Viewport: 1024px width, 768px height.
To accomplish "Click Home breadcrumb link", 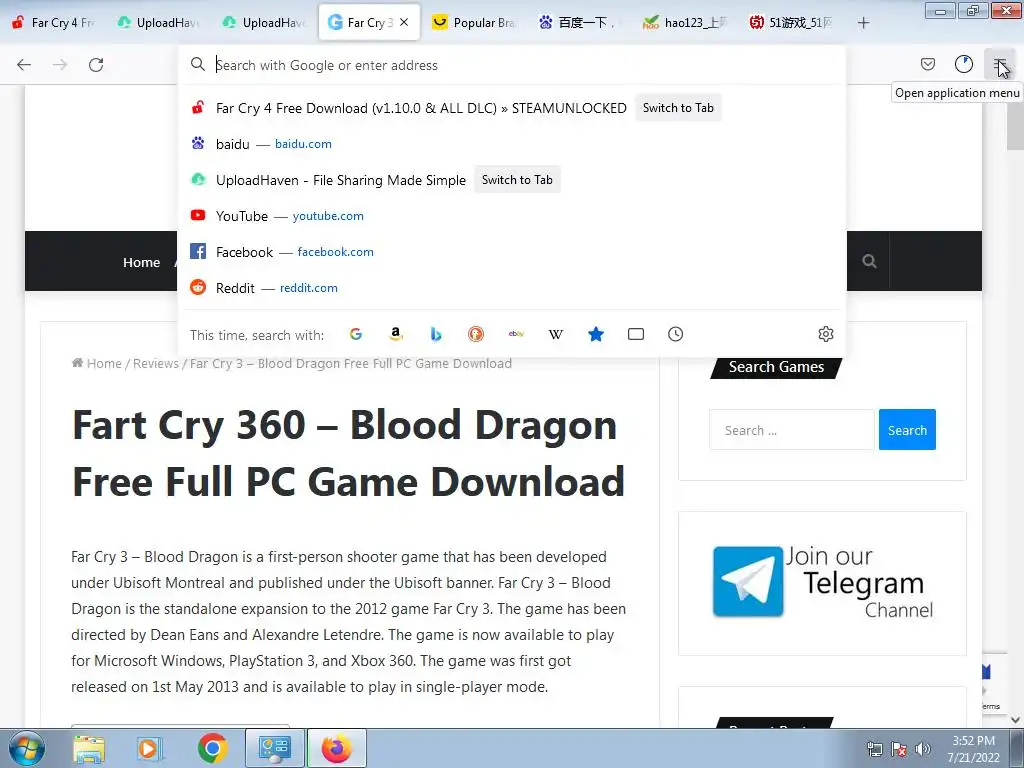I will (x=104, y=364).
